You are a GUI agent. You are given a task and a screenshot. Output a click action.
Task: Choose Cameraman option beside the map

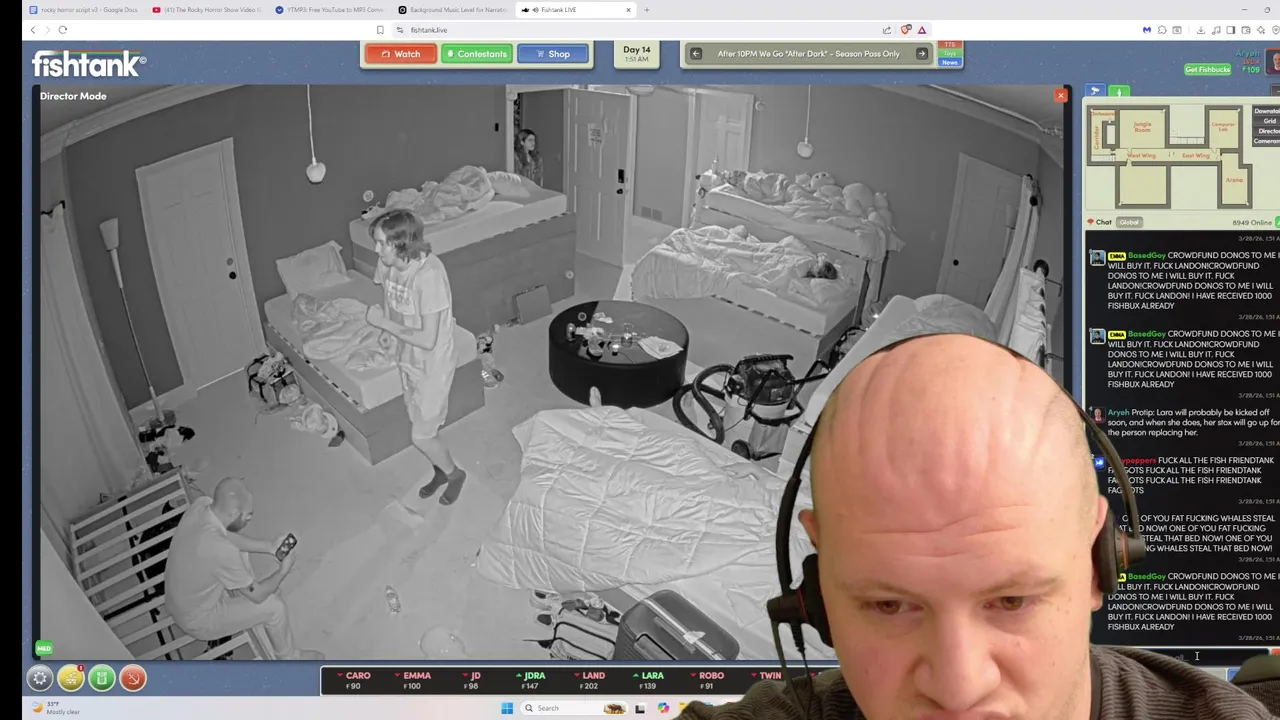point(1267,141)
